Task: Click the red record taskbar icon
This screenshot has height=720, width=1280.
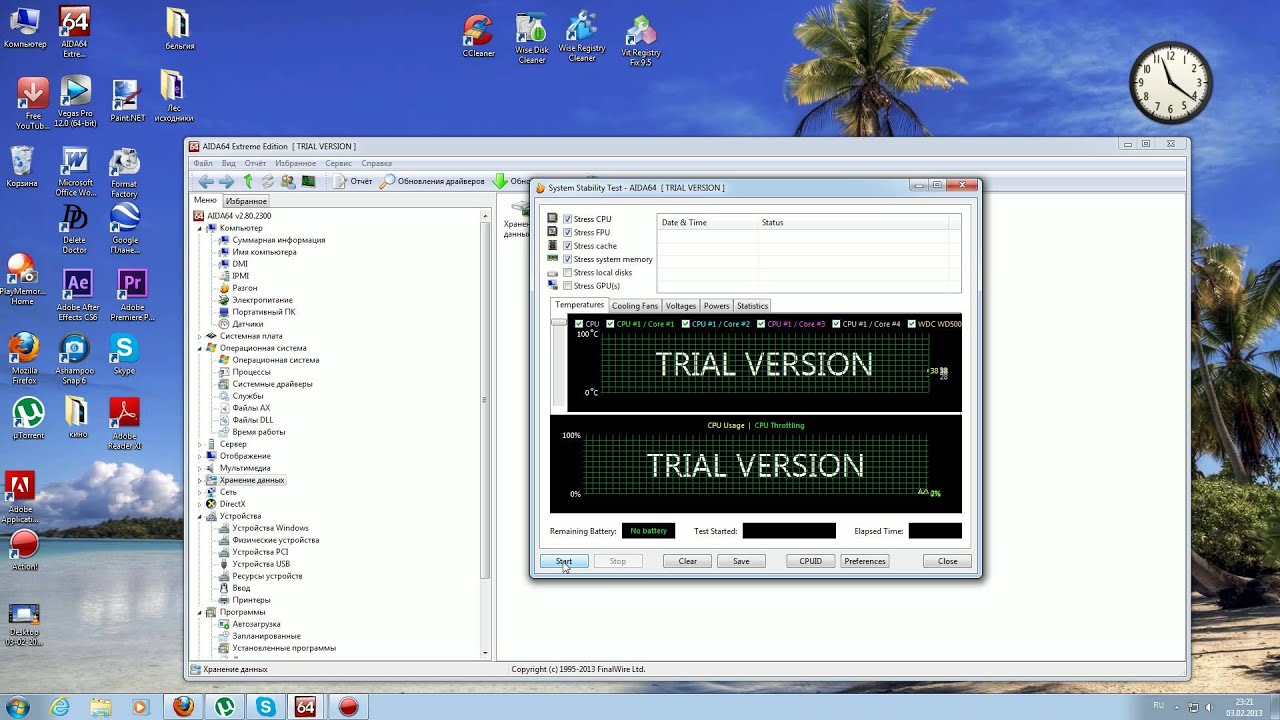Action: click(348, 706)
